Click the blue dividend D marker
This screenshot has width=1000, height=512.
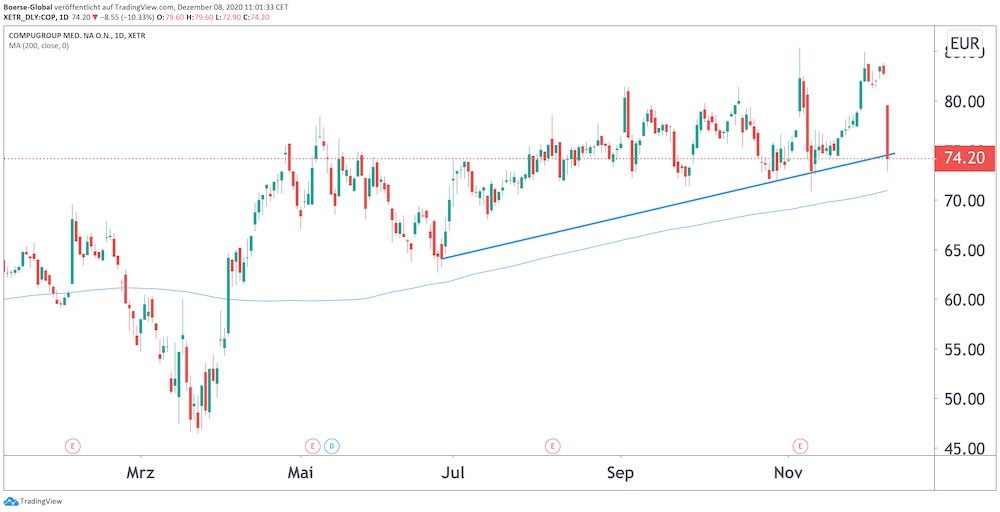point(332,444)
